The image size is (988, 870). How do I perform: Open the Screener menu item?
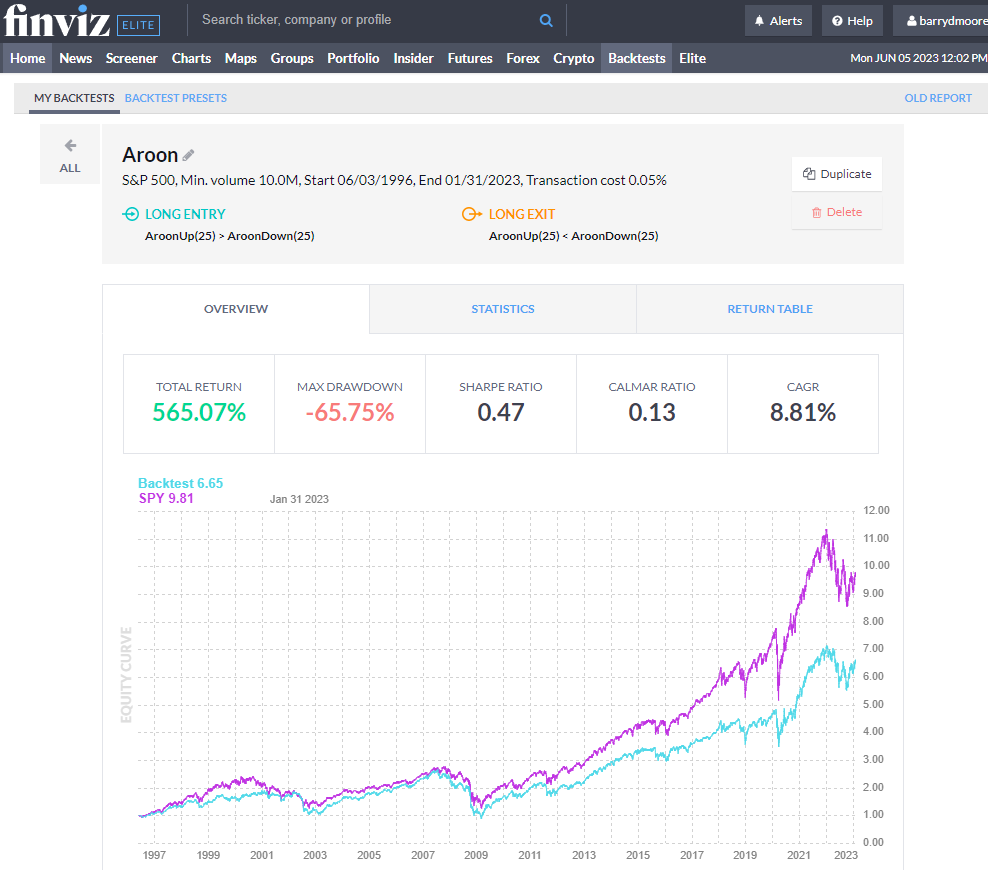click(131, 58)
